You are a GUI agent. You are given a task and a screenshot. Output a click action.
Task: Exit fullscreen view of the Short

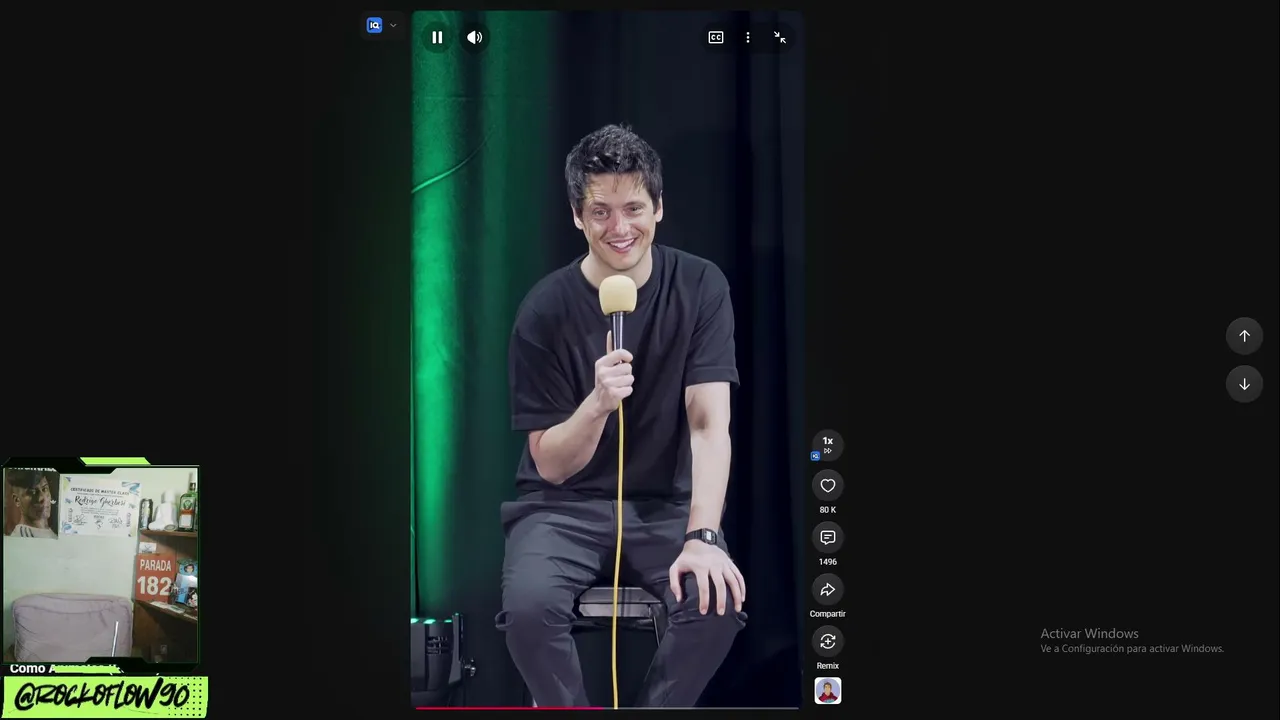[x=780, y=37]
